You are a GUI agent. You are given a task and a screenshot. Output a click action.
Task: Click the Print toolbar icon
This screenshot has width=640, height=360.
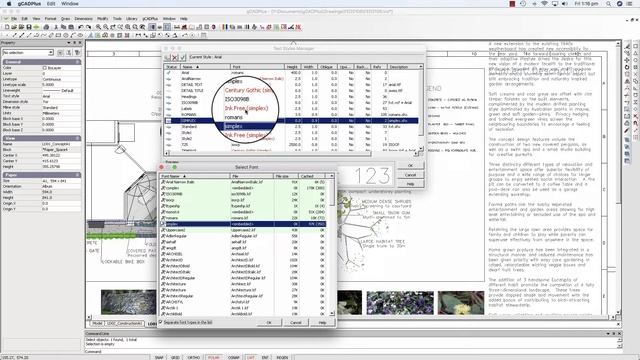pyautogui.click(x=46, y=27)
